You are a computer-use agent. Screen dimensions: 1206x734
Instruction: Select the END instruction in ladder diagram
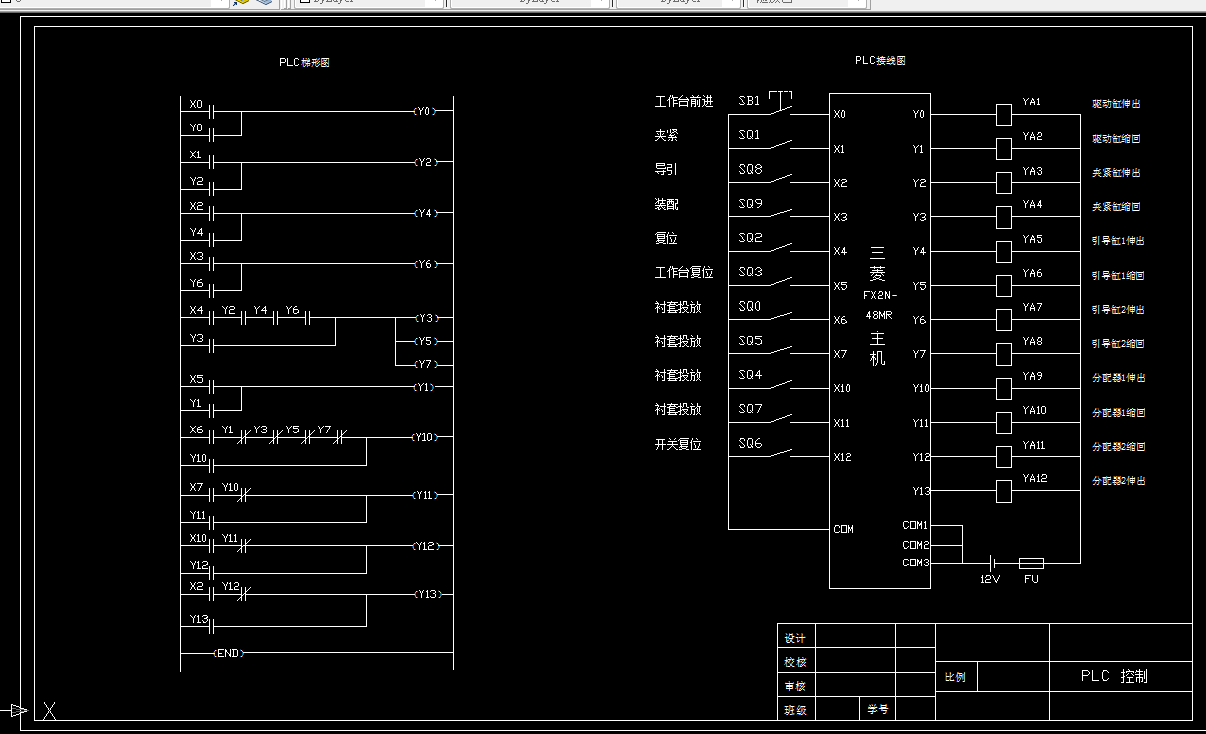pyautogui.click(x=228, y=653)
